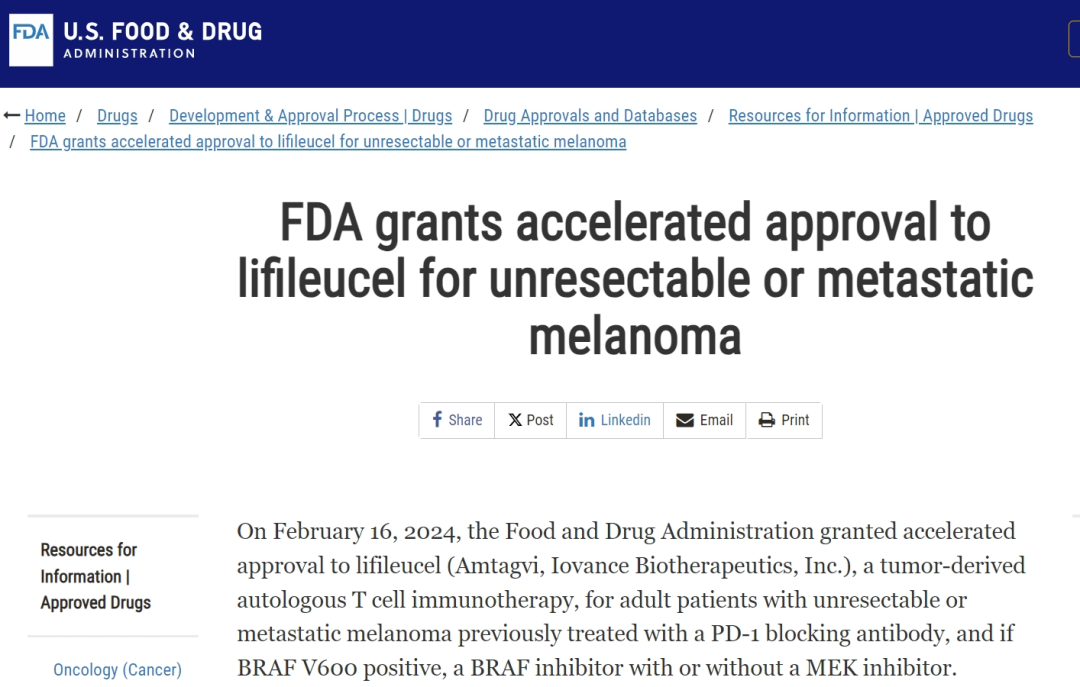Click the Print printer icon
The image size is (1080, 687).
[767, 420]
